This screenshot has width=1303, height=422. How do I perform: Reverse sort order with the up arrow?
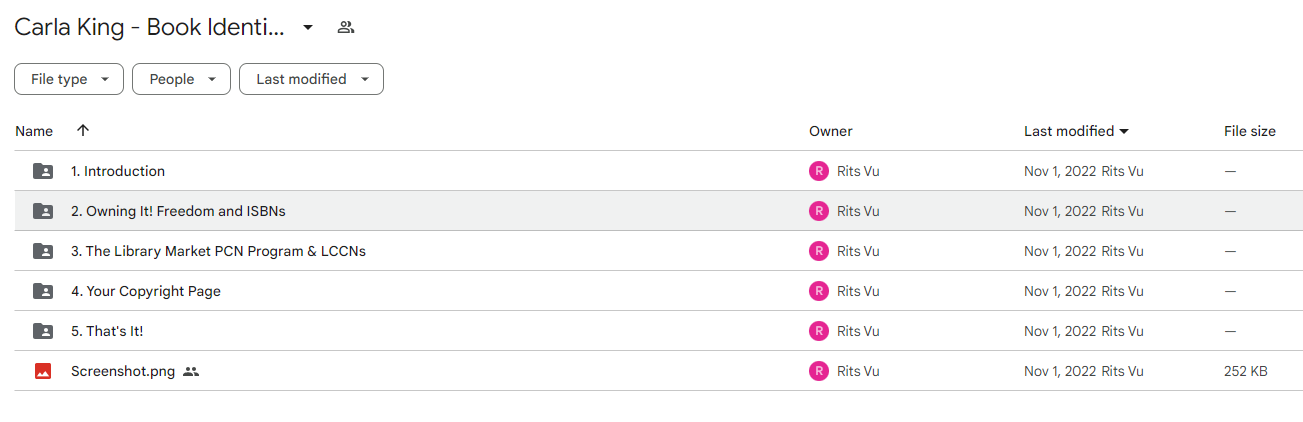tap(83, 131)
